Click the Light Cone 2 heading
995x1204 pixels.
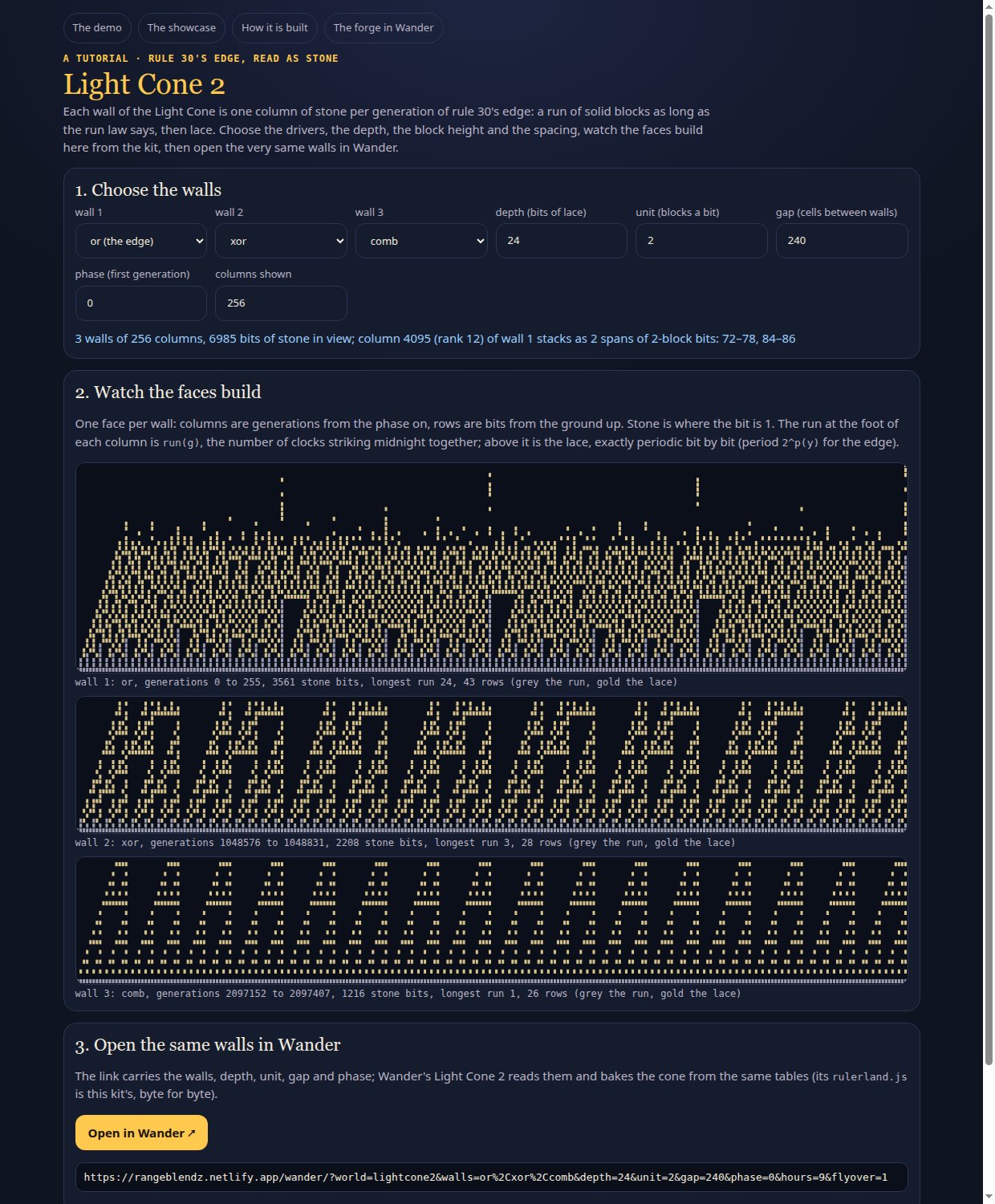[144, 84]
